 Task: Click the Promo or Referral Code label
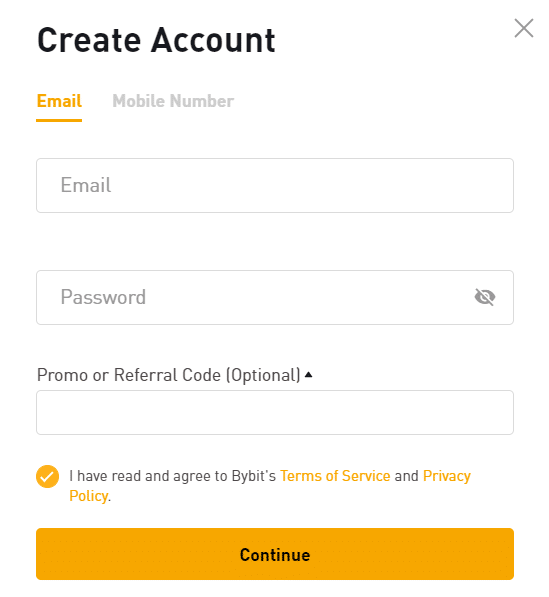click(x=169, y=375)
